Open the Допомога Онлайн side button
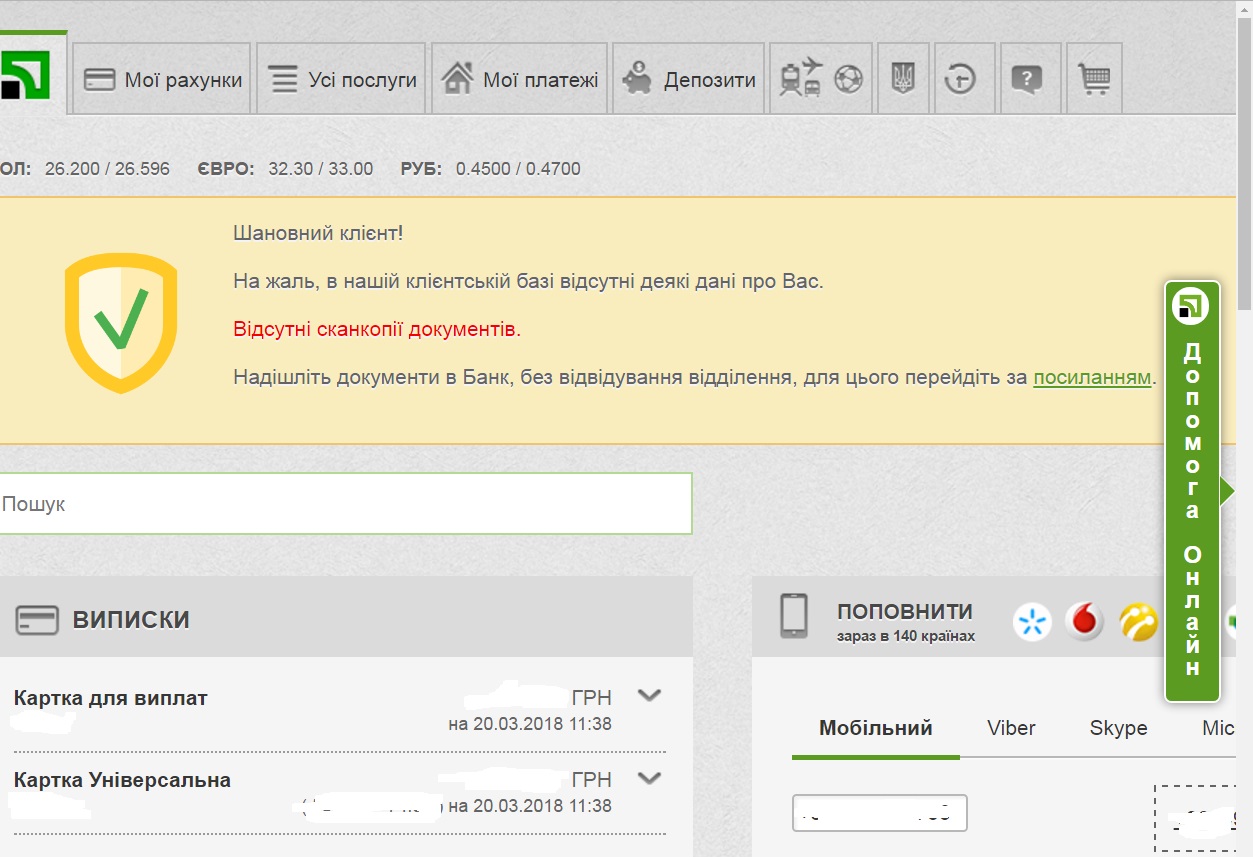Screen dimensions: 1253x857 click(x=1192, y=490)
